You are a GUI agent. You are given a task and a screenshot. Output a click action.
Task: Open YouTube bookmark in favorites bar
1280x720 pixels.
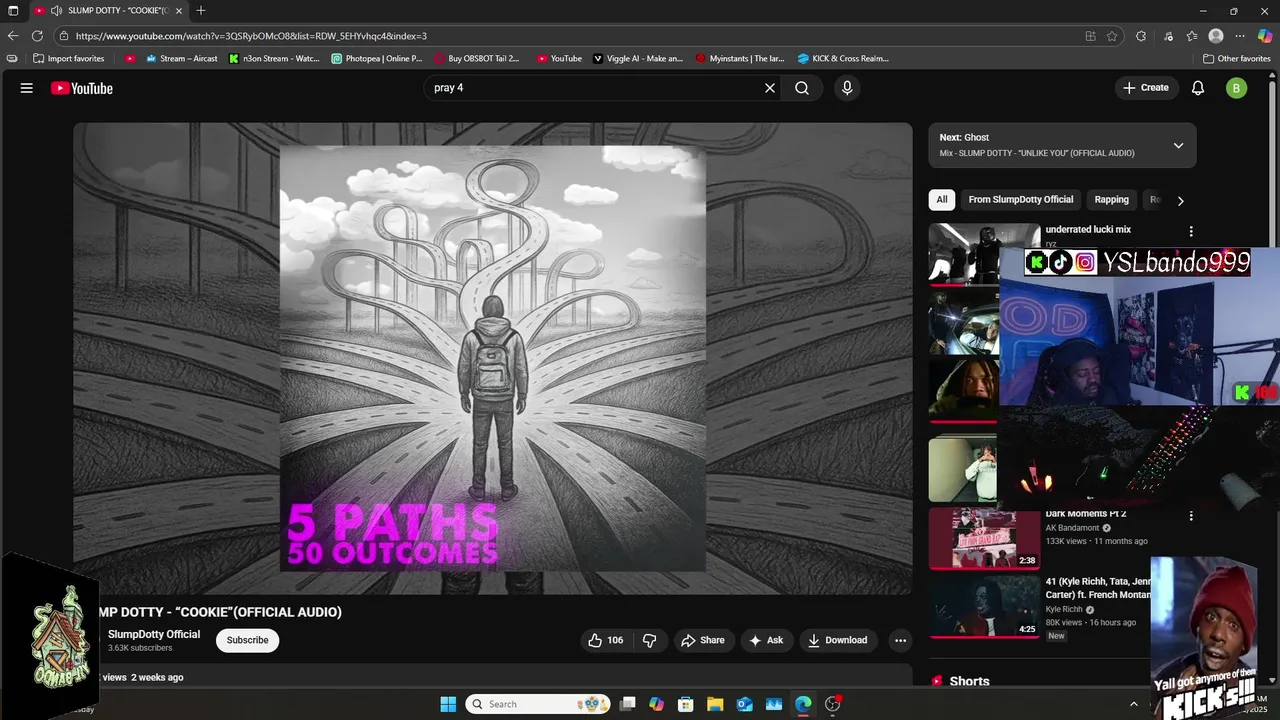click(x=559, y=58)
